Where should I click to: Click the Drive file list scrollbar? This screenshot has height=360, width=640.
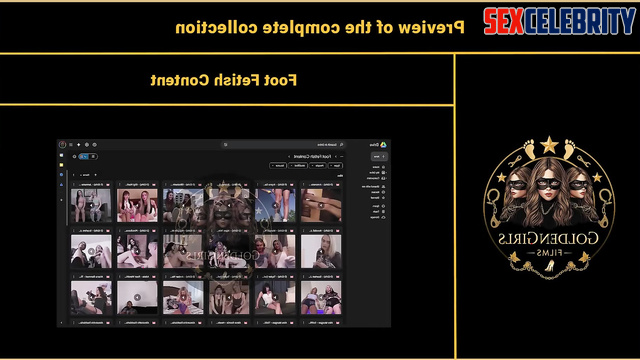[67, 198]
